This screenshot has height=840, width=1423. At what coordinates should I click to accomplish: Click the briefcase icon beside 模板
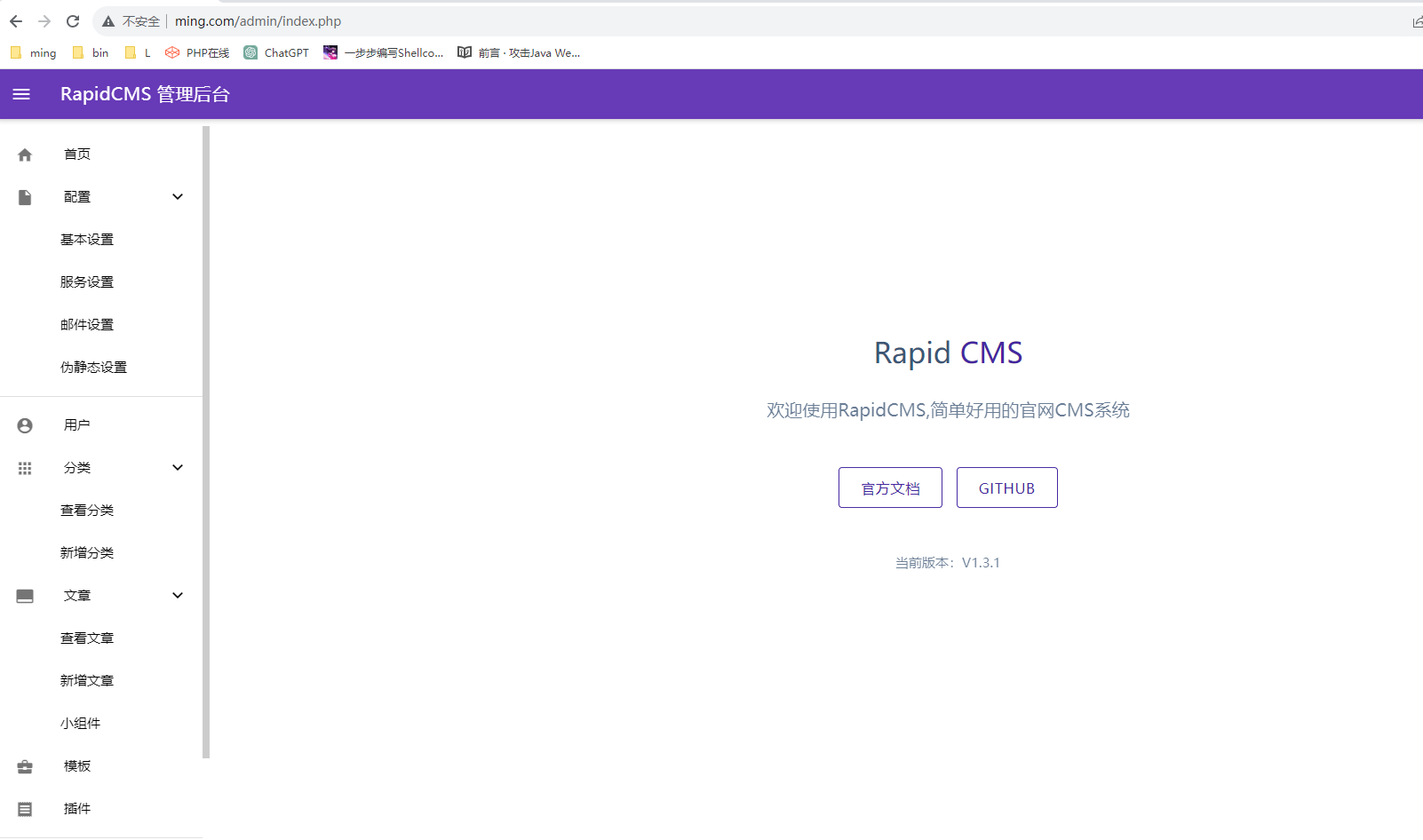click(25, 766)
